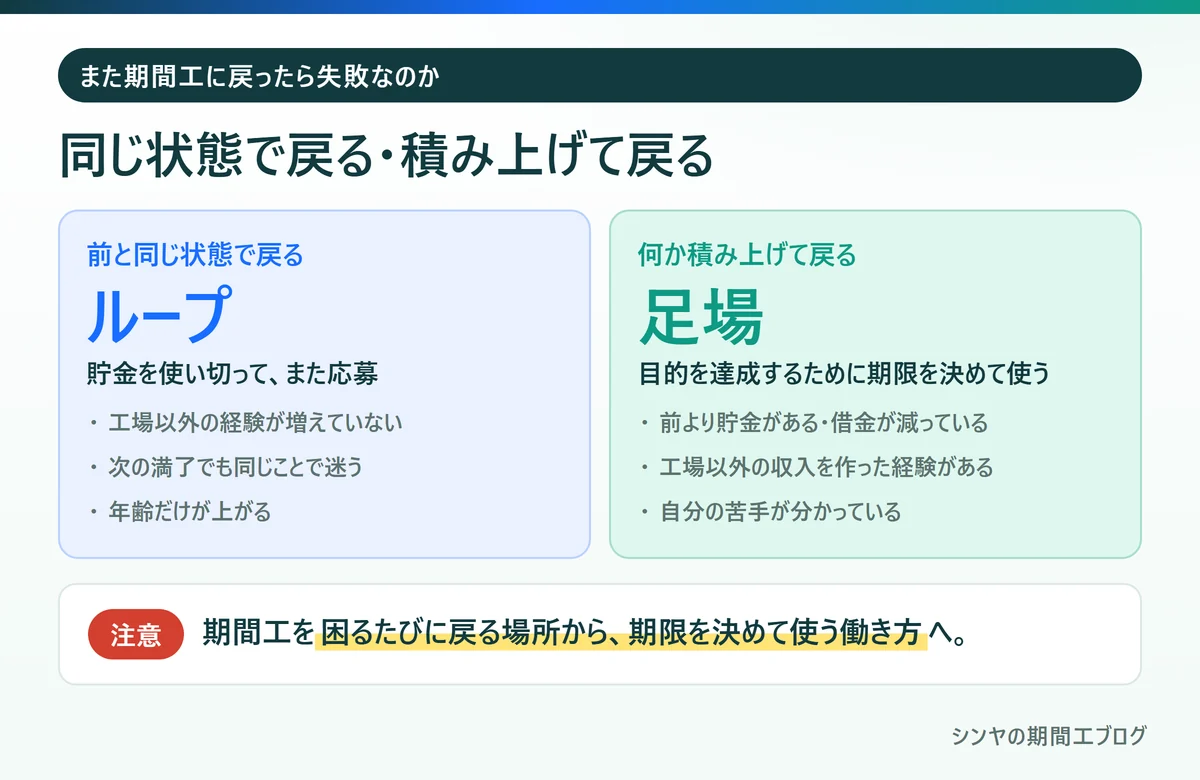Screen dimensions: 1200x780
Task: Click the footer text 'シンヤの期間工ブログ'
Action: click(x=1048, y=737)
